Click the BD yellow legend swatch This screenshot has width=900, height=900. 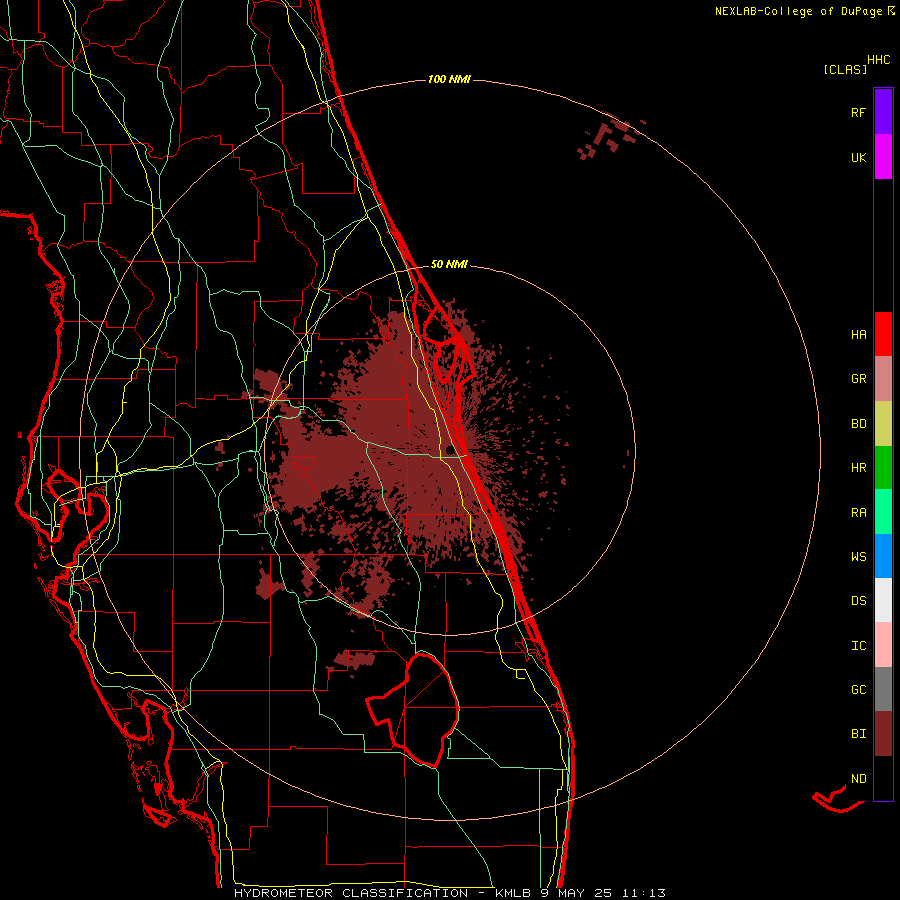(883, 423)
